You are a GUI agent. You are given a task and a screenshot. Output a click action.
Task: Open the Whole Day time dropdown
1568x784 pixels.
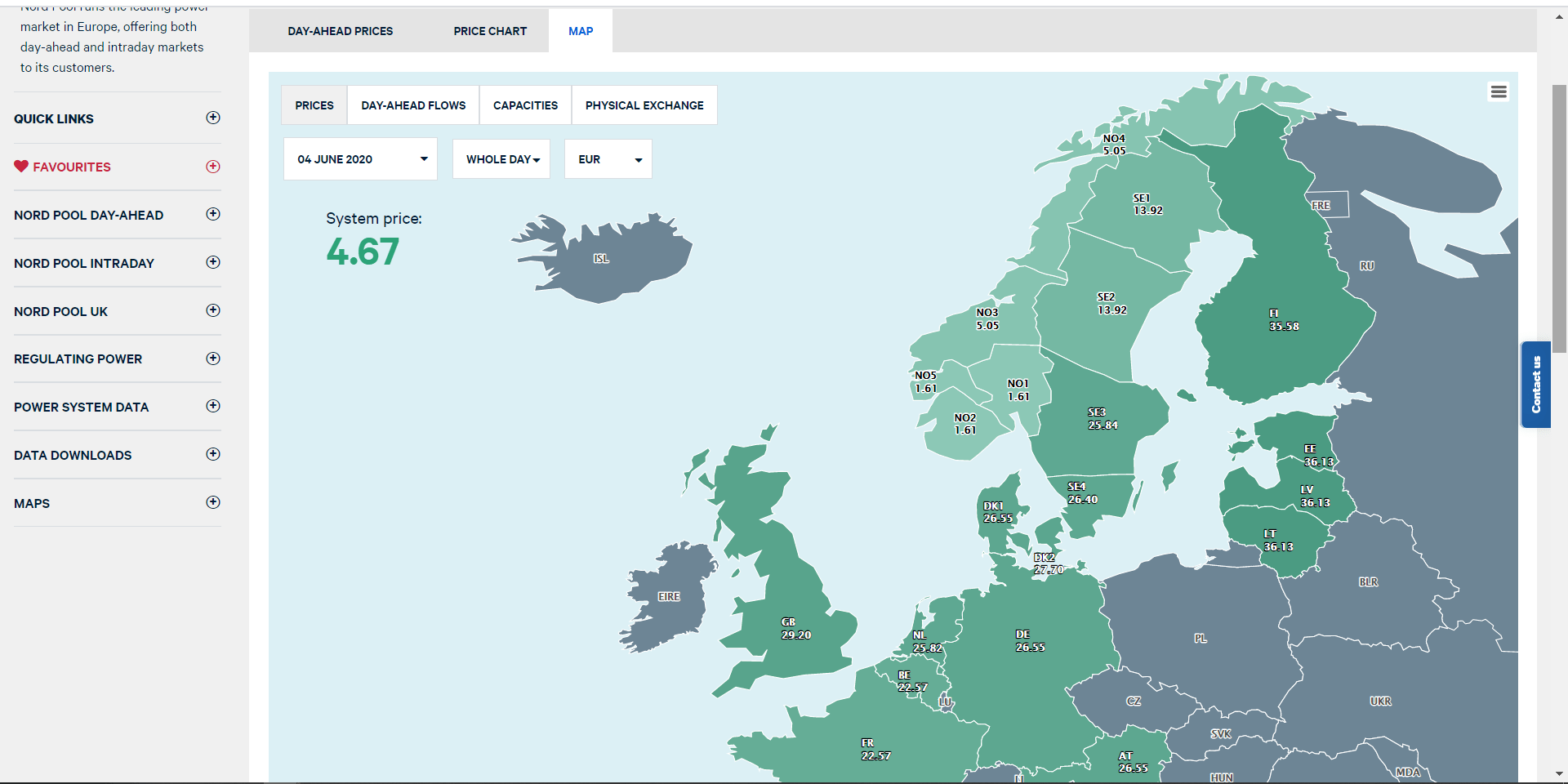point(501,159)
